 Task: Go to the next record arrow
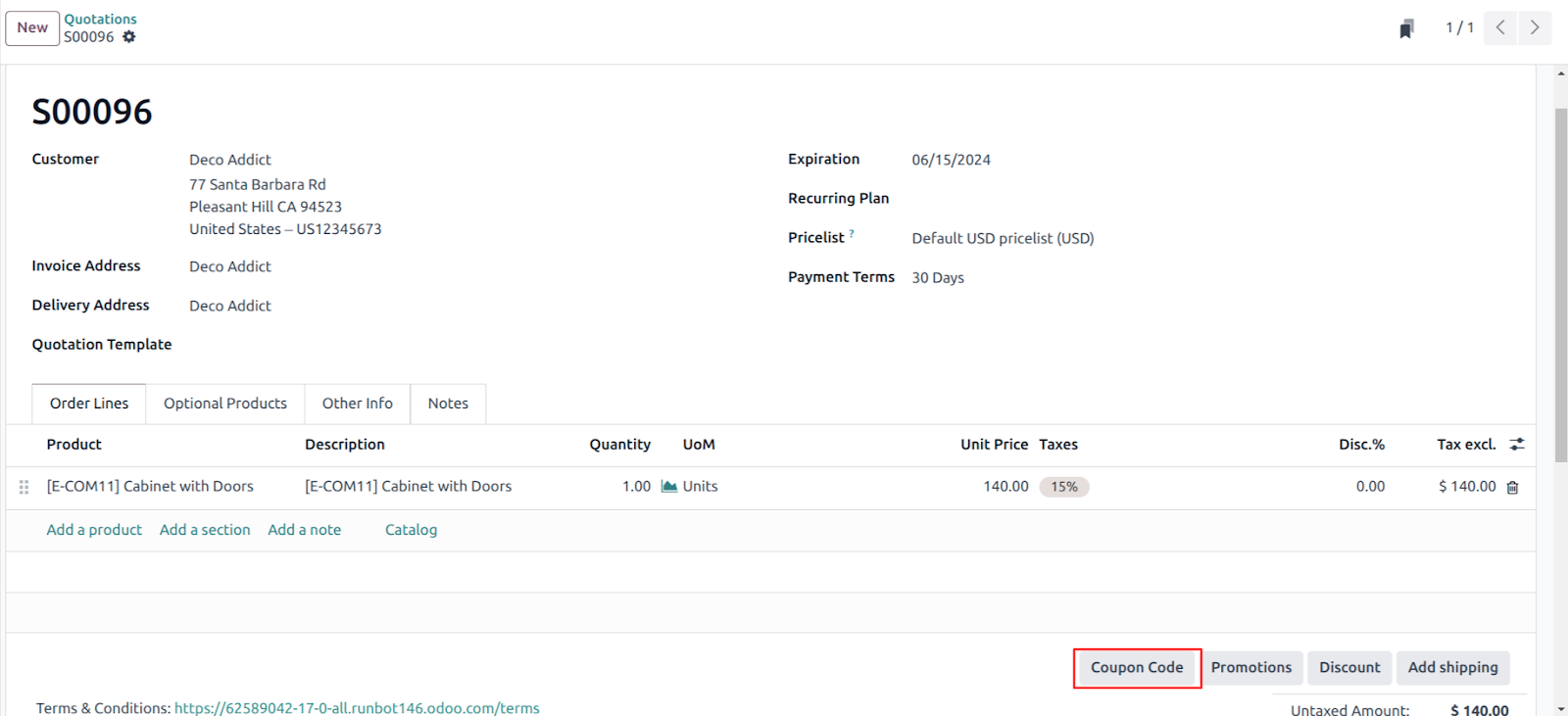click(1535, 27)
